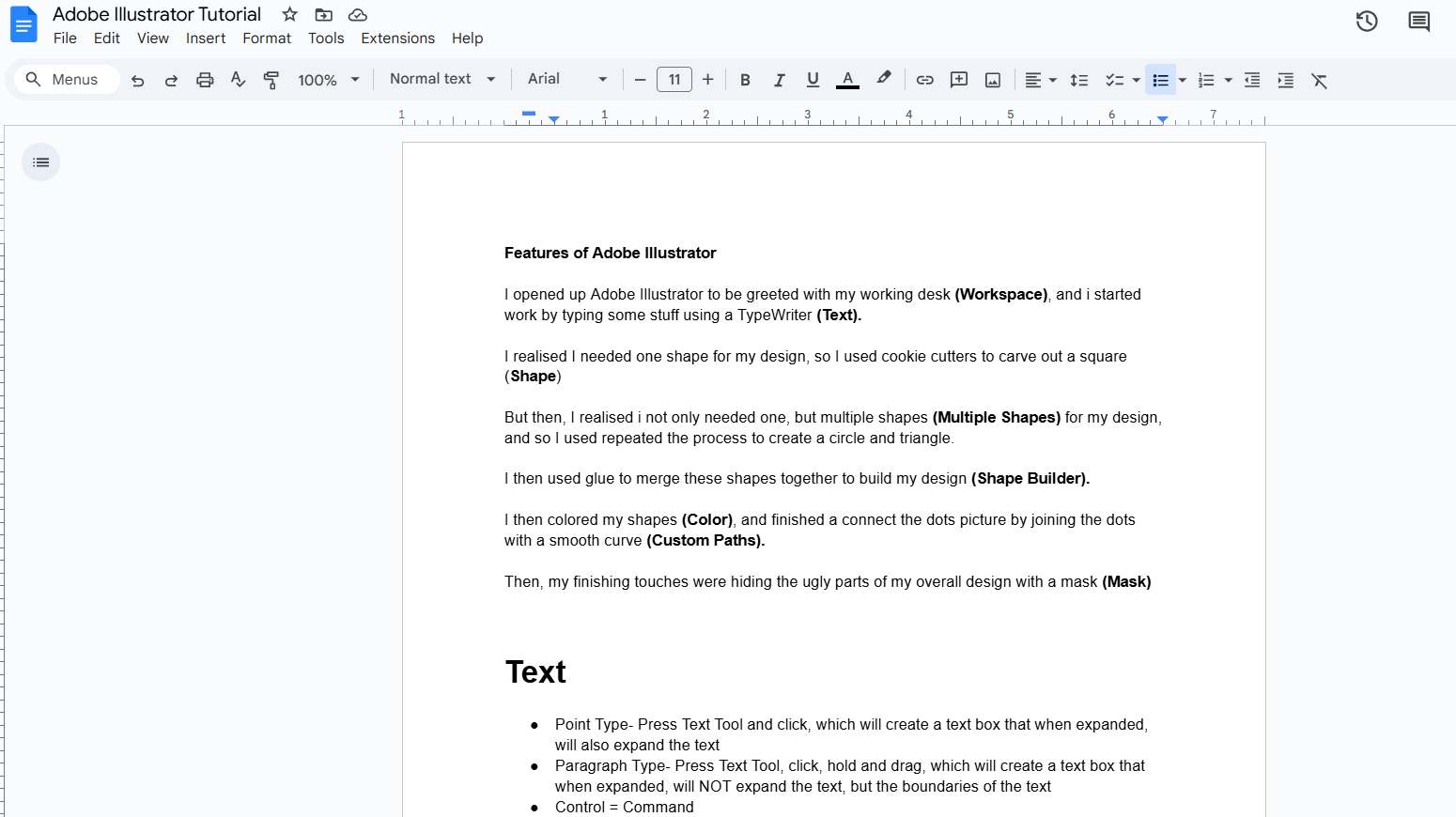Open the Arial font dropdown
This screenshot has width=1456, height=817.
[567, 80]
